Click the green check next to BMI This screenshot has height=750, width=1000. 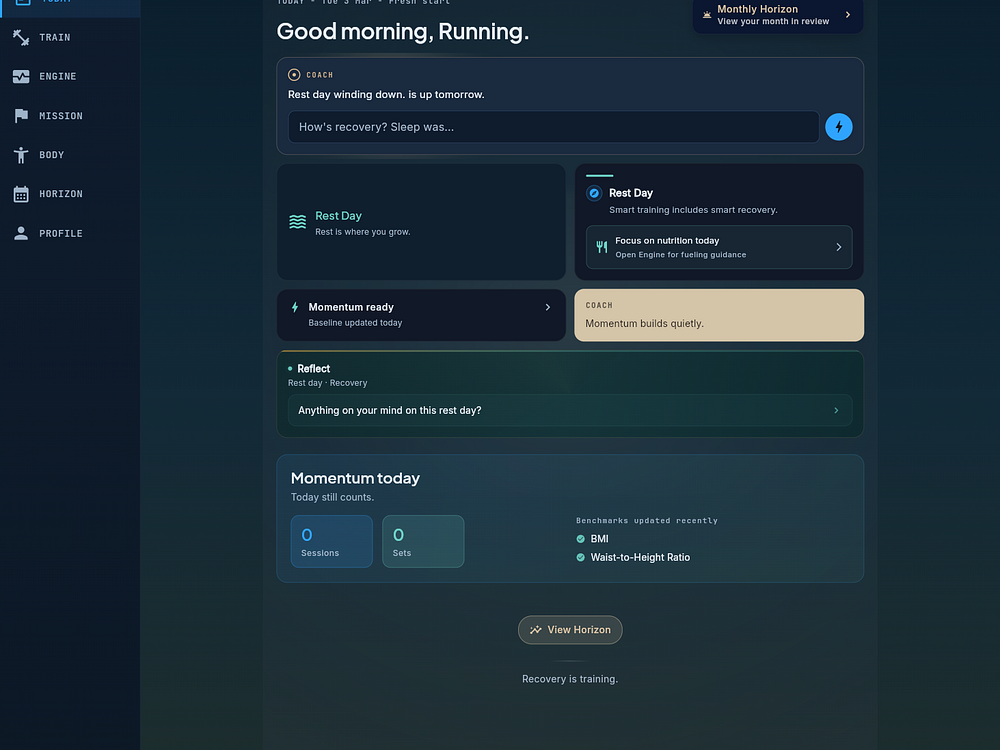coord(580,539)
